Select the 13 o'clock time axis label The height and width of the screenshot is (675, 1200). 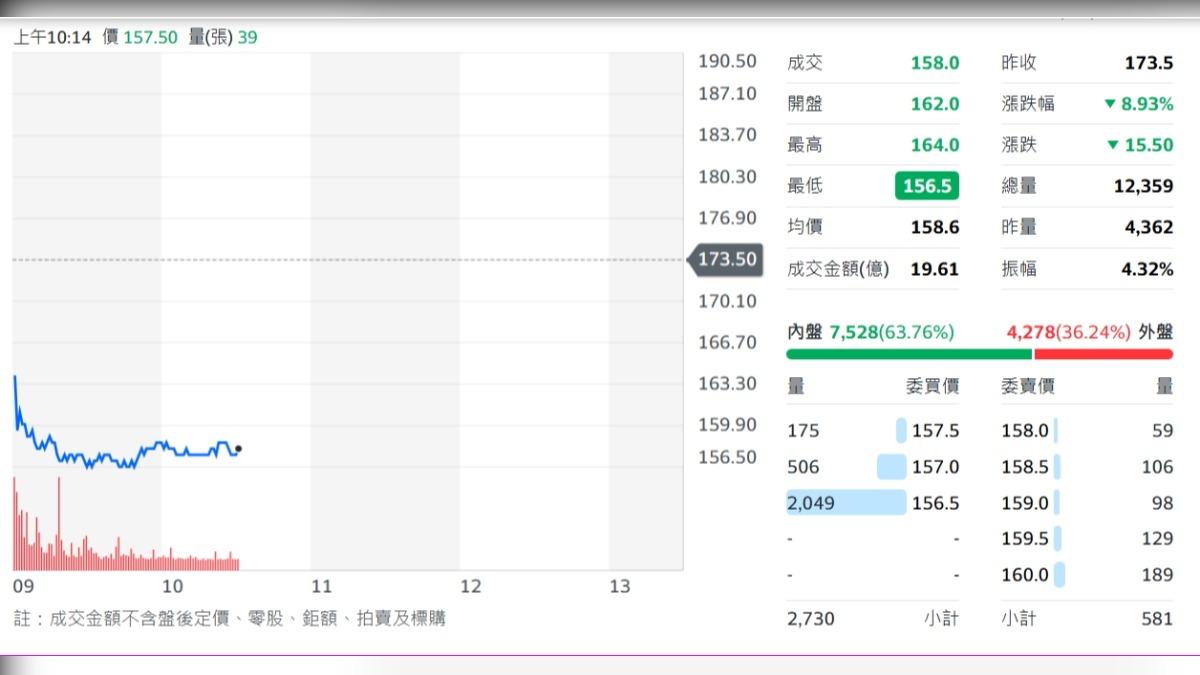(x=620, y=586)
